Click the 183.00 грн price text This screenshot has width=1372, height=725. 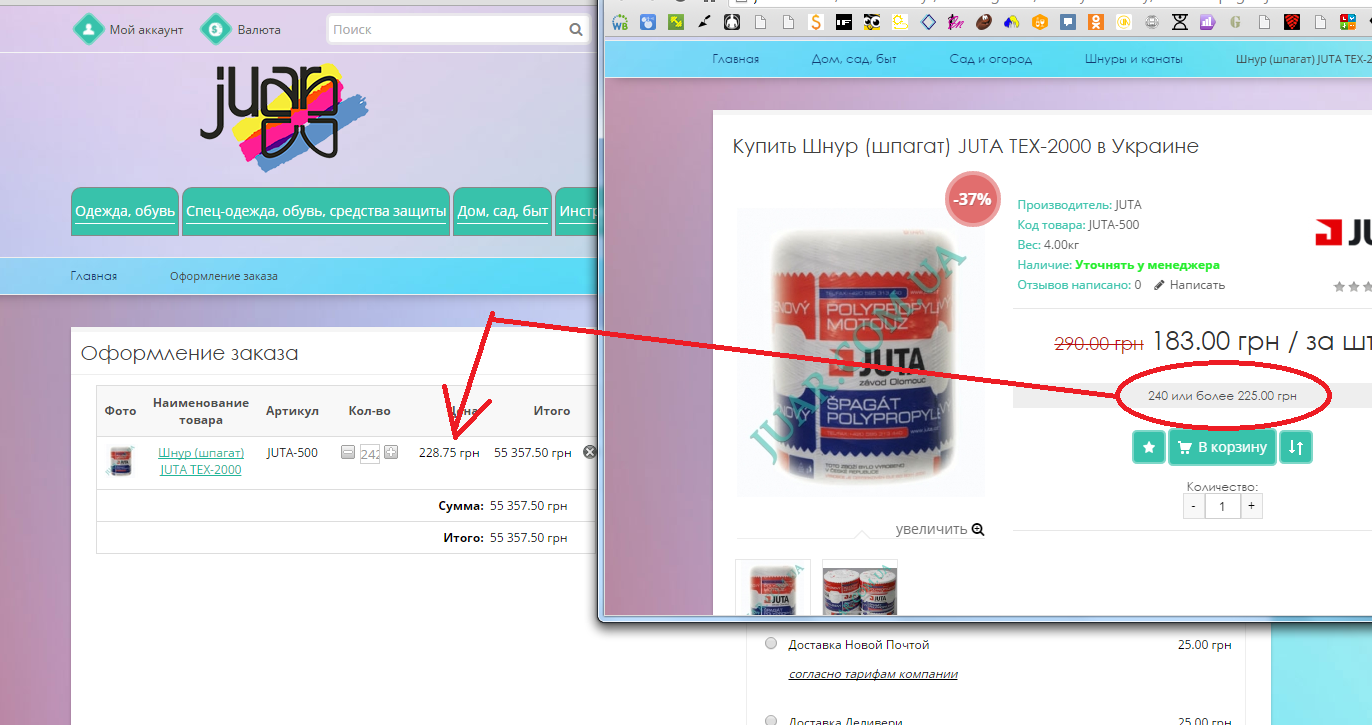[x=1216, y=341]
